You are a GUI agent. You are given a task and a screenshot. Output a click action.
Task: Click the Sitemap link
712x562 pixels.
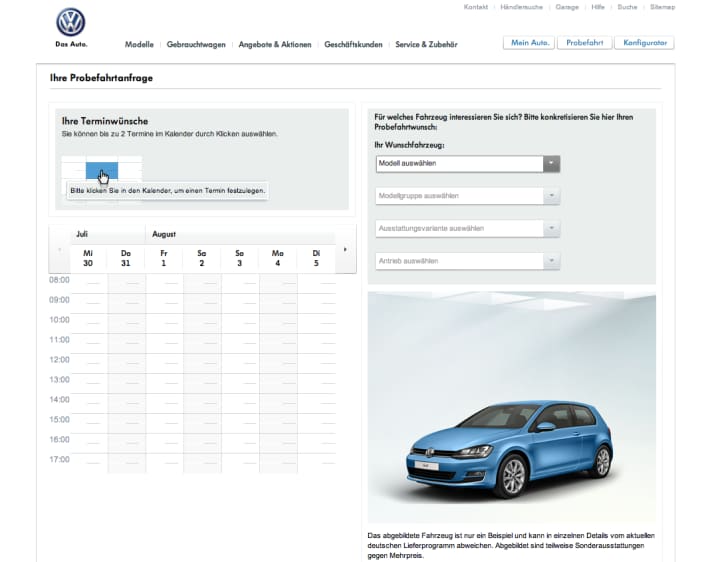(662, 7)
